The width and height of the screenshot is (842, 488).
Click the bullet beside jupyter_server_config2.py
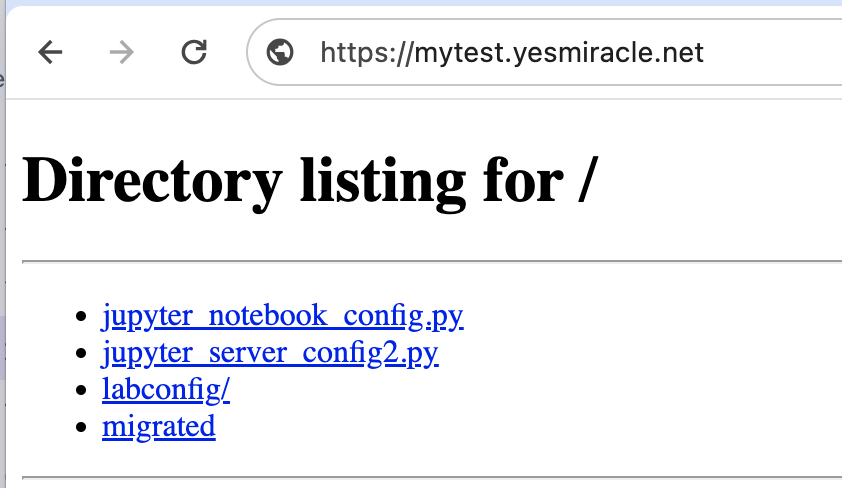tap(82, 355)
